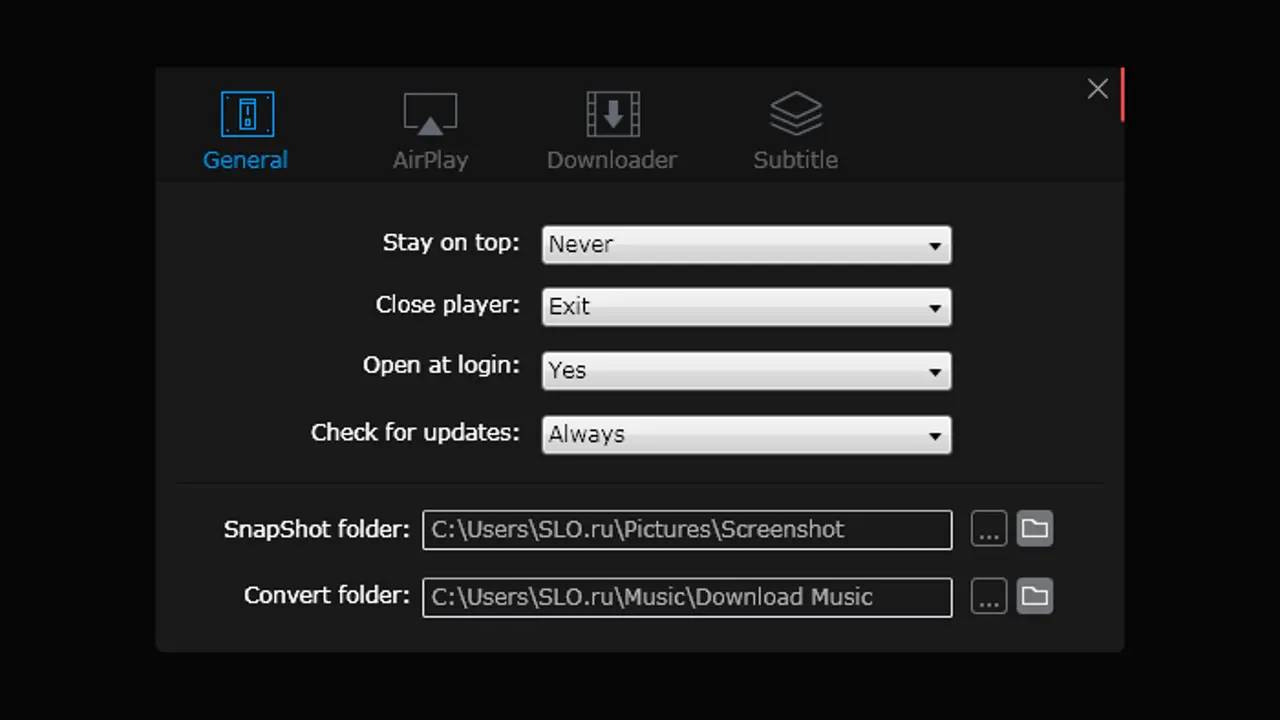Image resolution: width=1280 pixels, height=720 pixels.
Task: Open SnapShot folder with folder icon
Action: [1035, 528]
